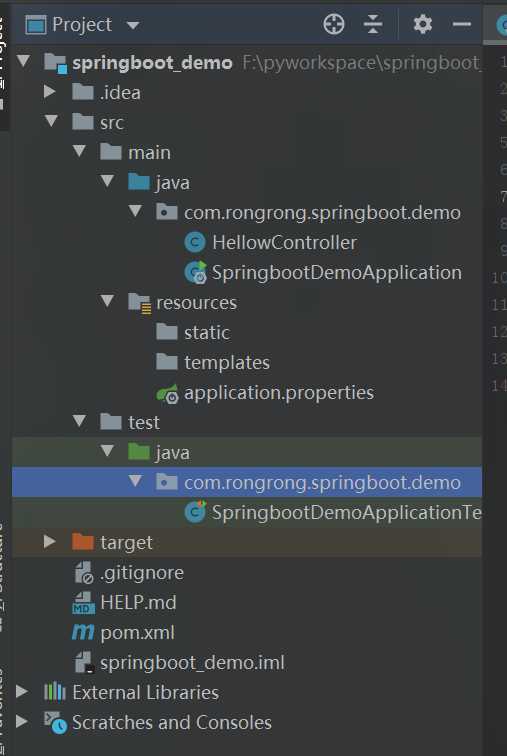Select the target folder label
Viewport: 507px width, 756px height.
[x=126, y=543]
